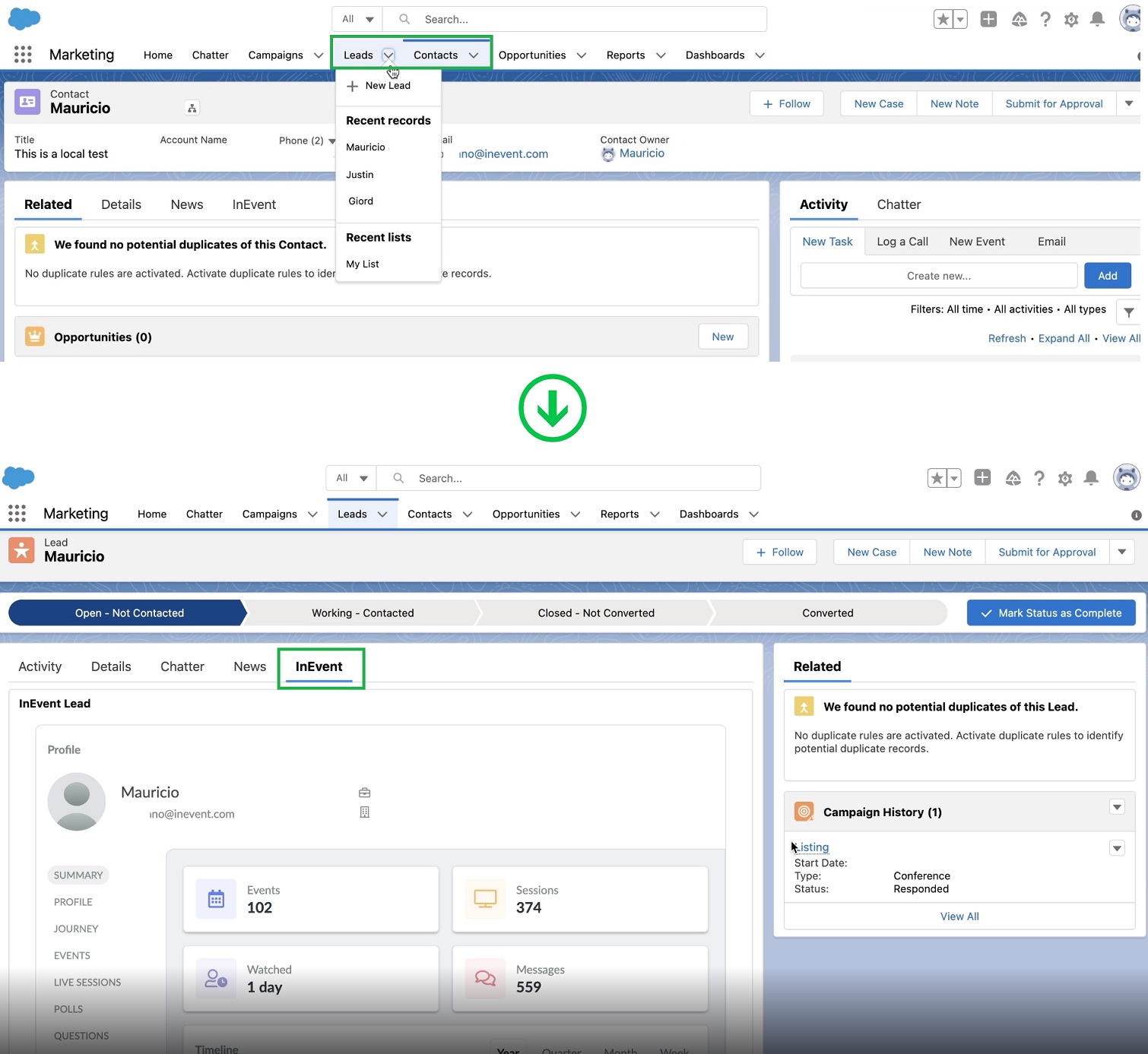Image resolution: width=1148 pixels, height=1054 pixels.
Task: Open the Campaign History card dropdown arrow
Action: coord(1117,807)
